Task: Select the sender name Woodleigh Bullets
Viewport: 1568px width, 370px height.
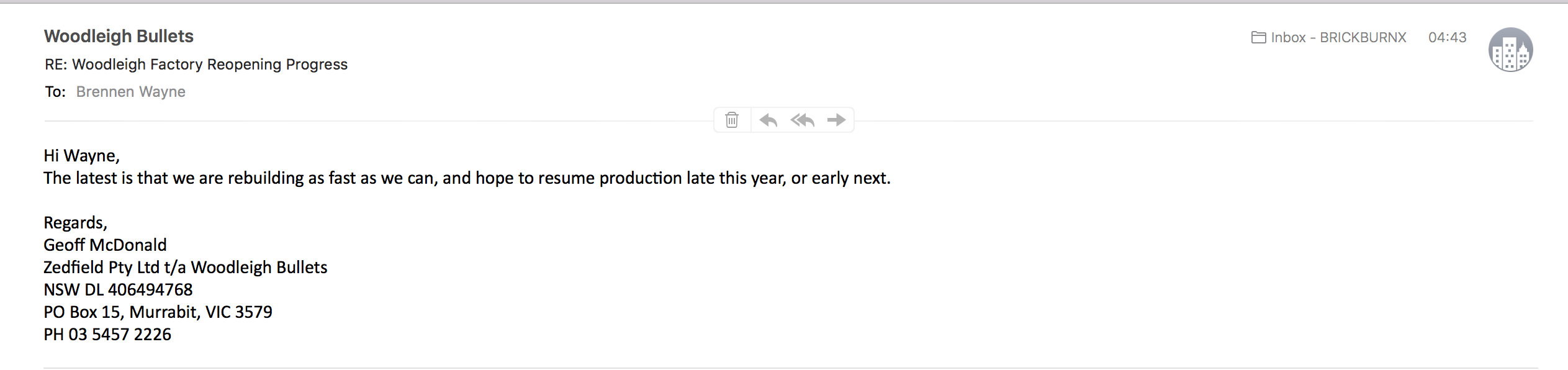Action: pos(119,37)
